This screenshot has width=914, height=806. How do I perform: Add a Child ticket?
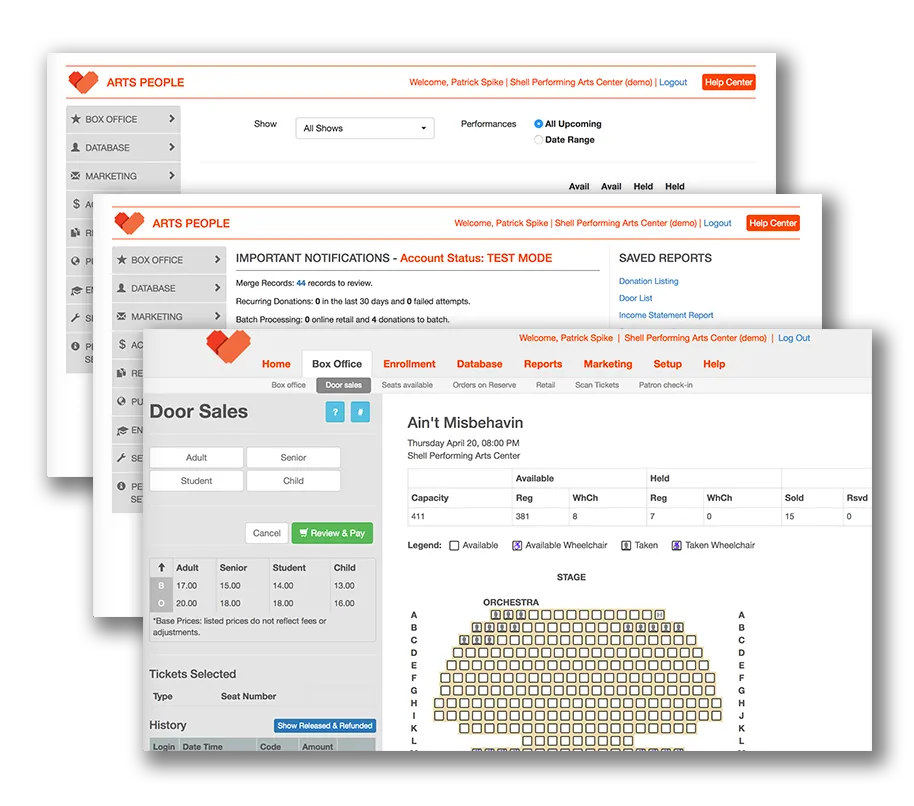pyautogui.click(x=293, y=481)
